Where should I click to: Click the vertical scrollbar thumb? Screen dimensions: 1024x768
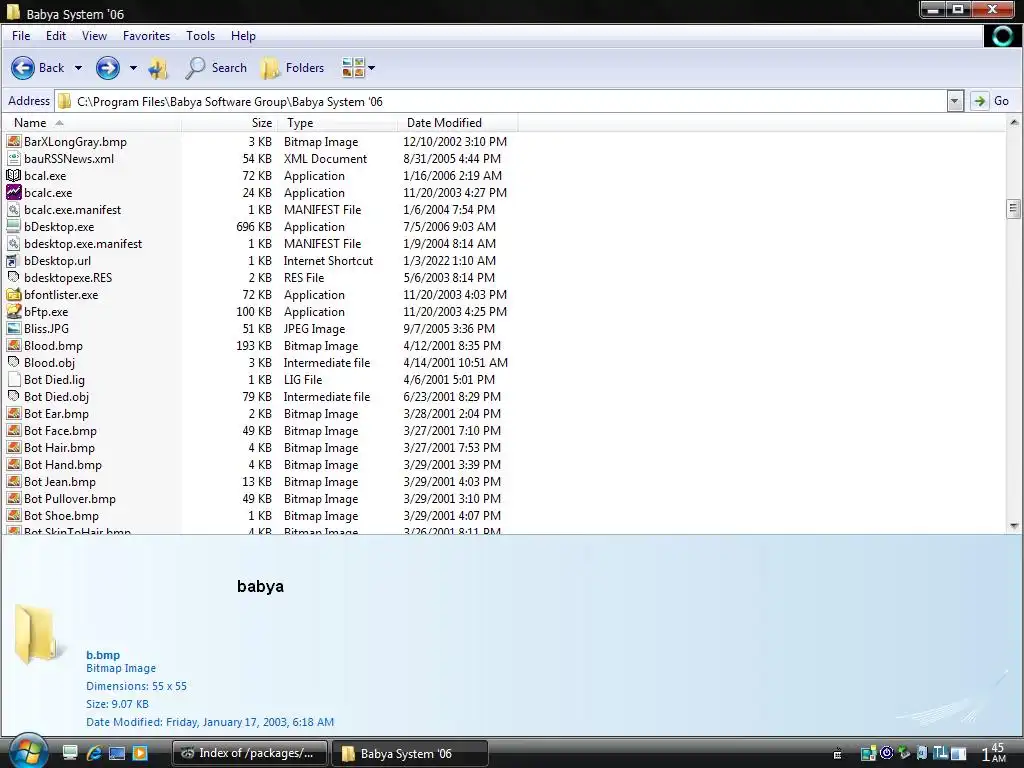[x=1014, y=209]
